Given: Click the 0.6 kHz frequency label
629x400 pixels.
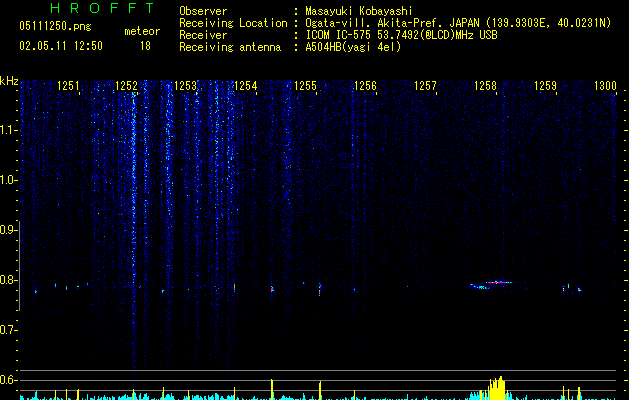Looking at the screenshot, I should tap(8, 380).
